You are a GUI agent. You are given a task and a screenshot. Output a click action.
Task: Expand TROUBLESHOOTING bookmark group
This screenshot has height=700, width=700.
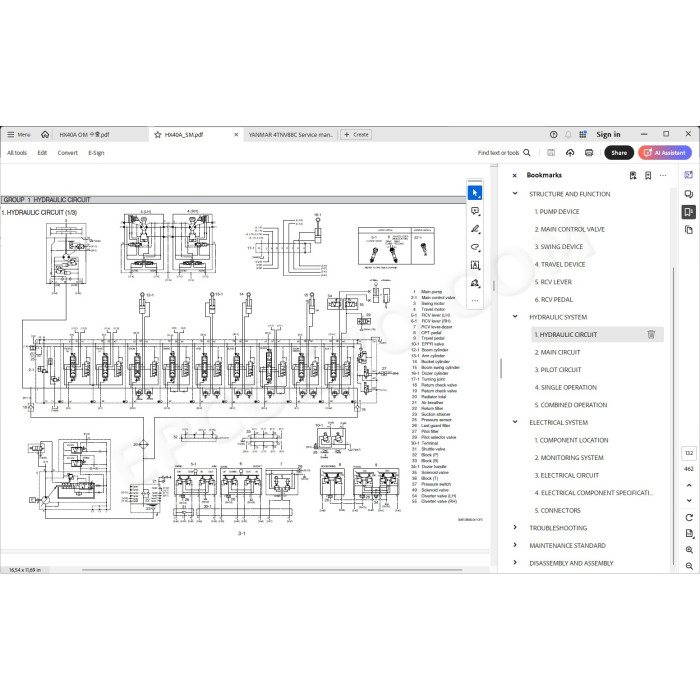(515, 527)
